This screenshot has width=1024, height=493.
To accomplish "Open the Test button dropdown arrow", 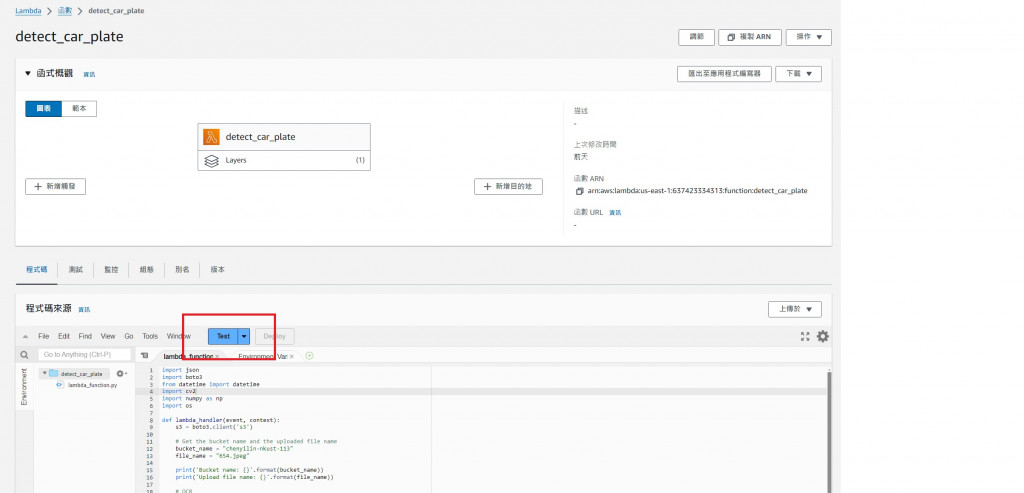I will [244, 336].
